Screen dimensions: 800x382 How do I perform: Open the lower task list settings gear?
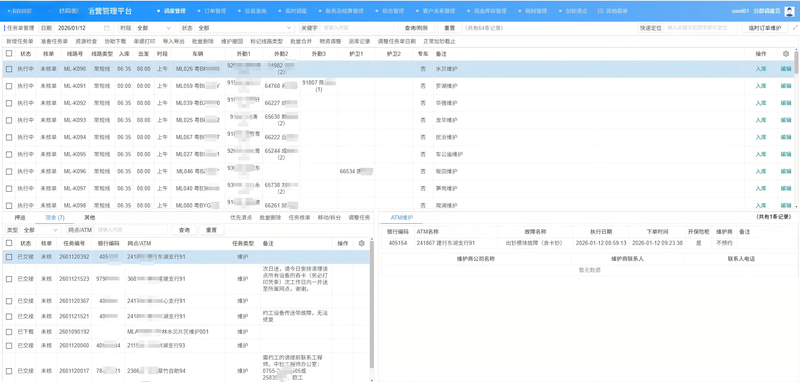click(362, 243)
